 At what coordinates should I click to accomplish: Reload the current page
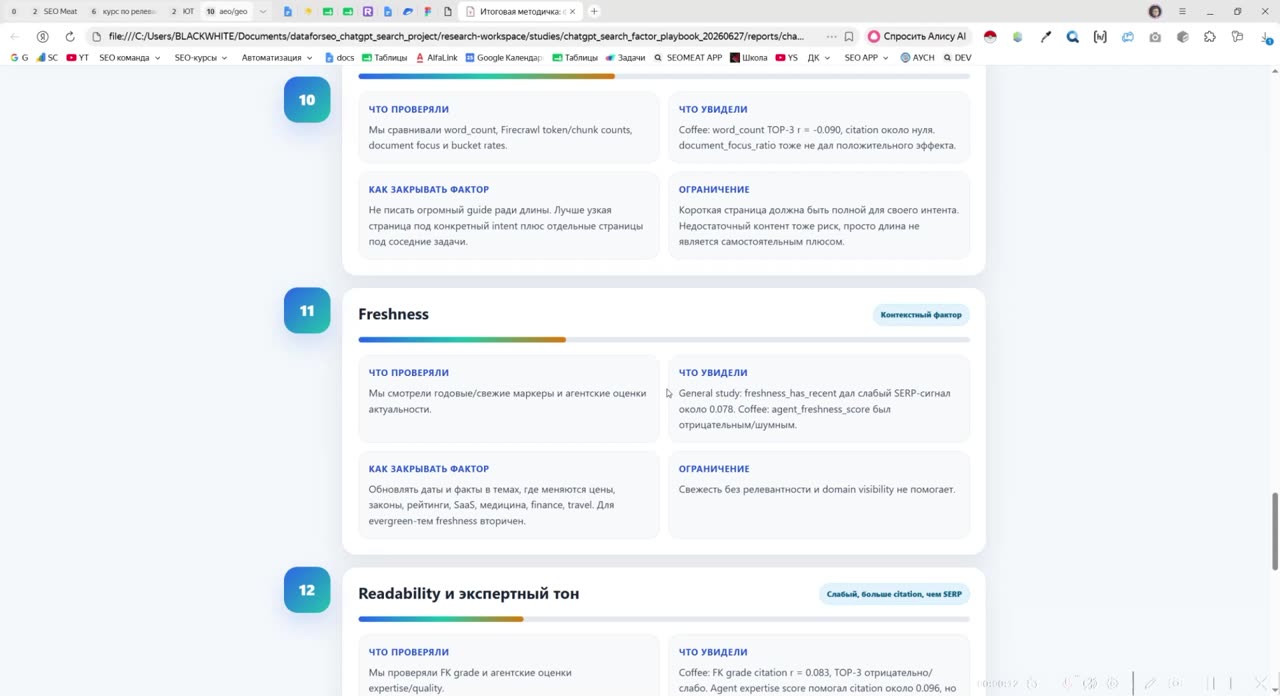[70, 36]
